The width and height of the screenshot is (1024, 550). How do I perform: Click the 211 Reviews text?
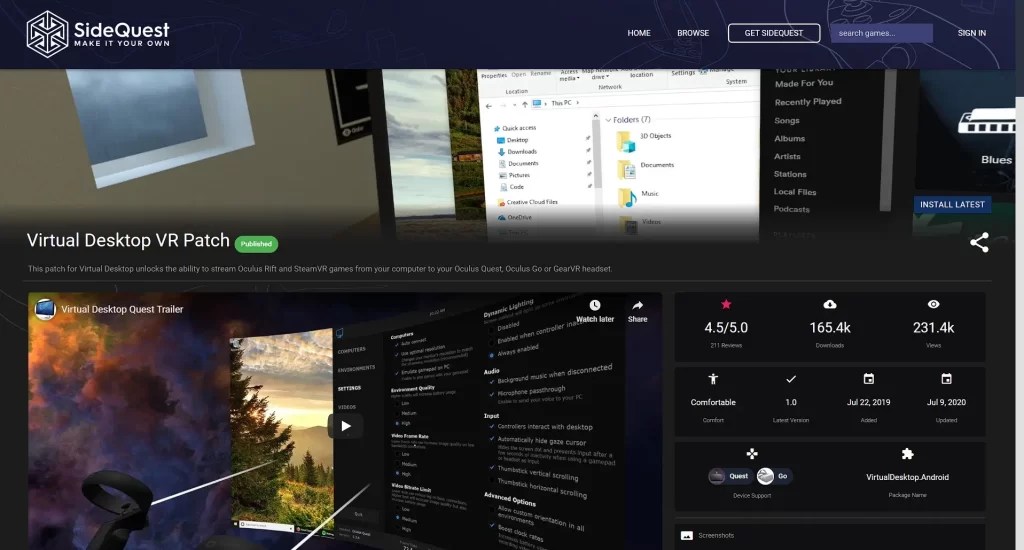(x=726, y=346)
